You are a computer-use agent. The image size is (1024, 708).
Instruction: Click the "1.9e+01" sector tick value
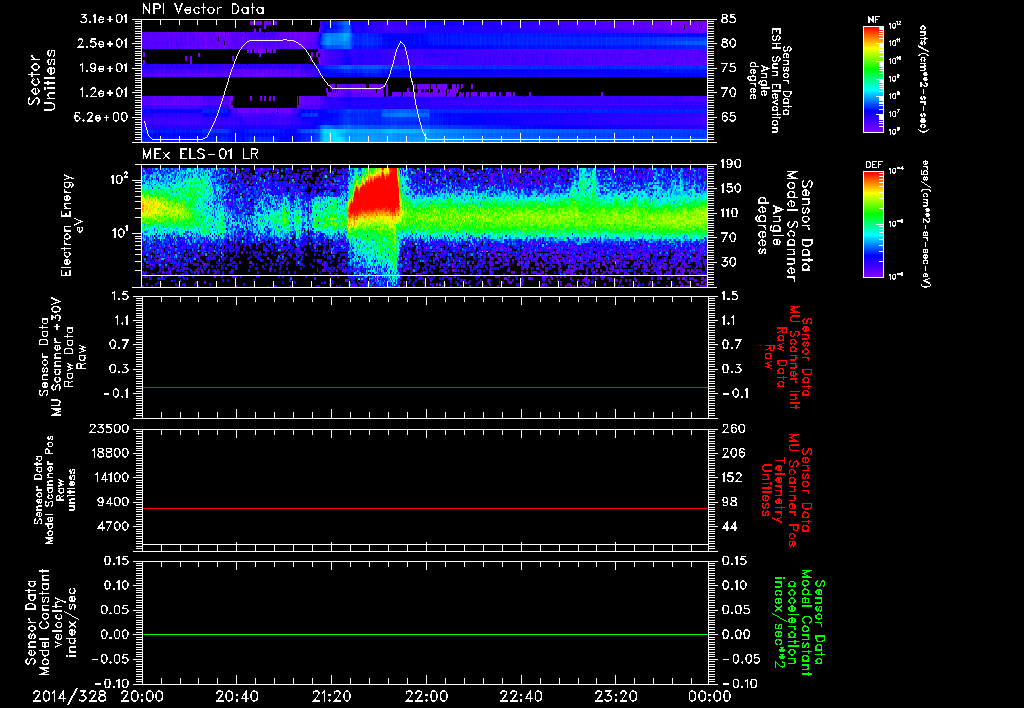click(103, 68)
